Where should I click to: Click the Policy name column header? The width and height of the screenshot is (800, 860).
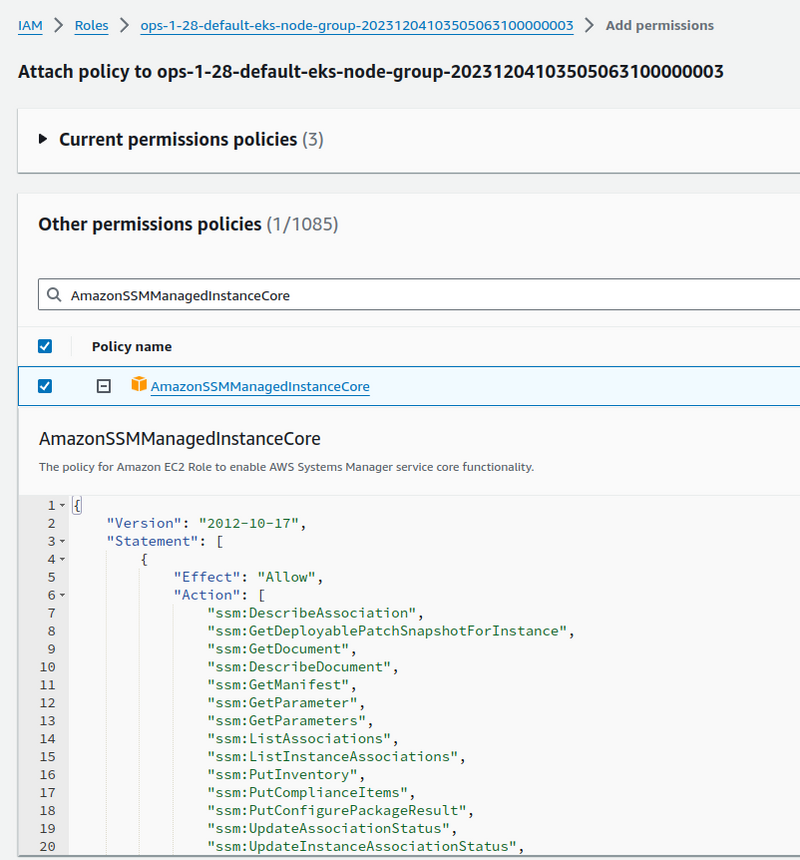[x=132, y=347]
